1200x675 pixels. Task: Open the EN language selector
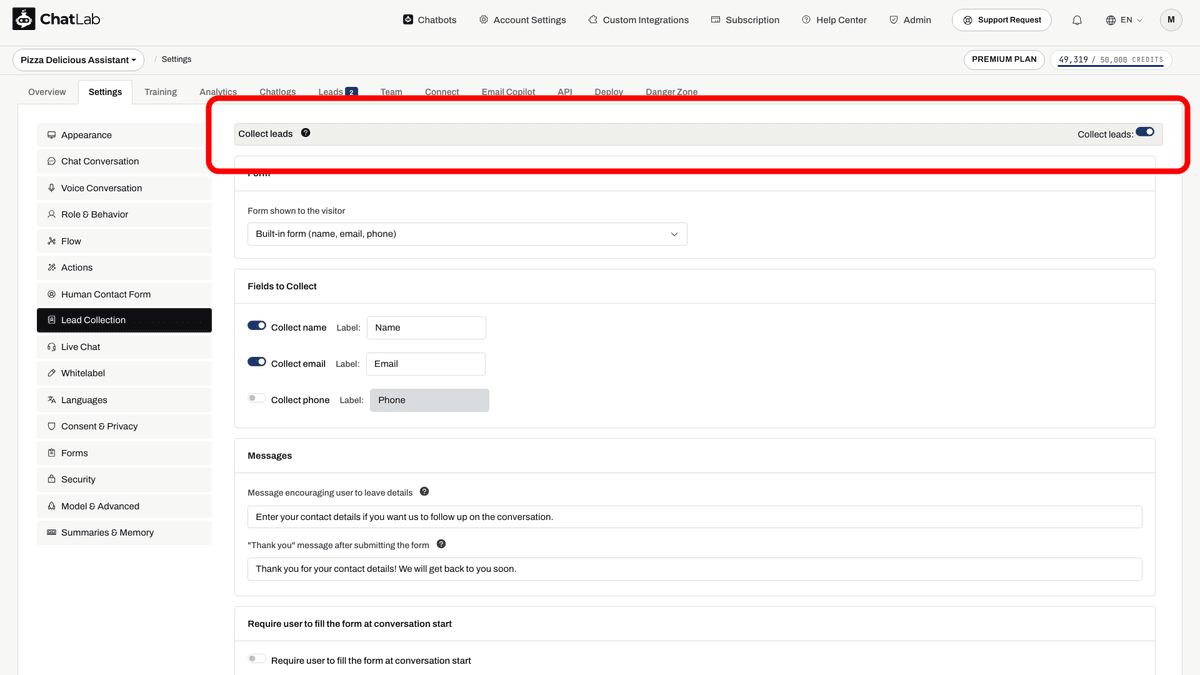[x=1124, y=20]
